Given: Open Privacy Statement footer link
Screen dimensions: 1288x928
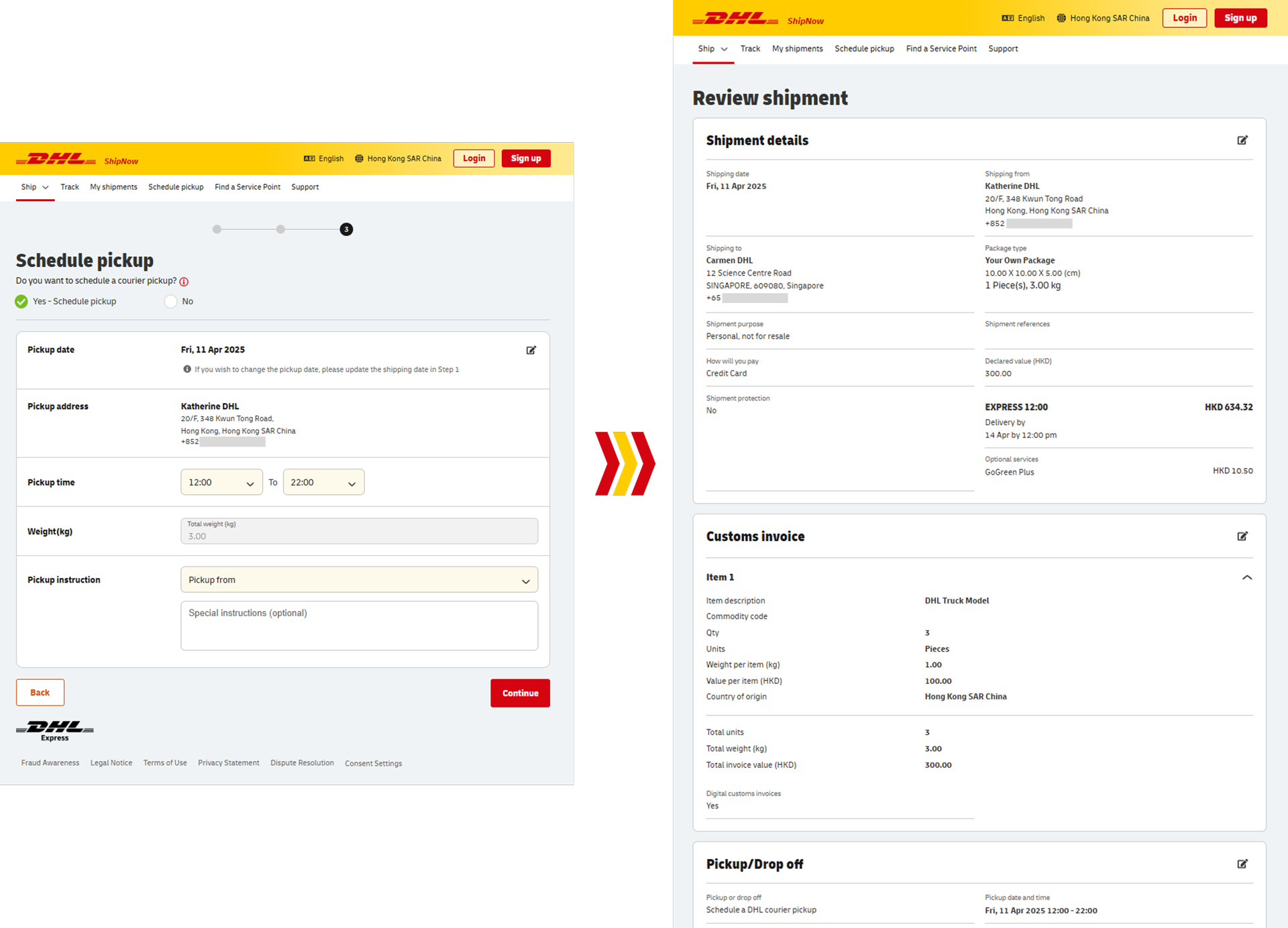Looking at the screenshot, I should [x=229, y=763].
